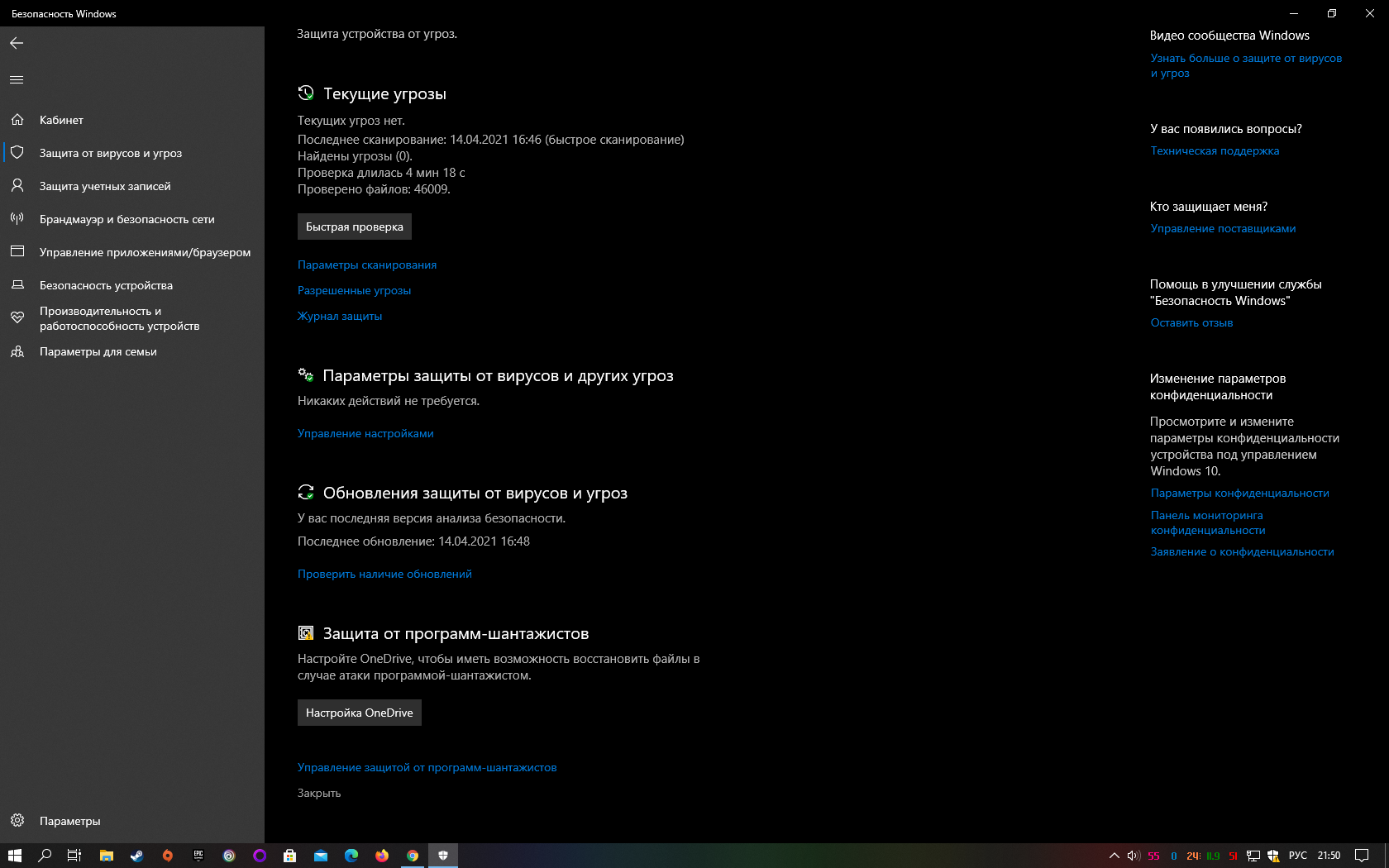The height and width of the screenshot is (868, 1389).
Task: Open the Кабинет home section
Action: [x=132, y=120]
